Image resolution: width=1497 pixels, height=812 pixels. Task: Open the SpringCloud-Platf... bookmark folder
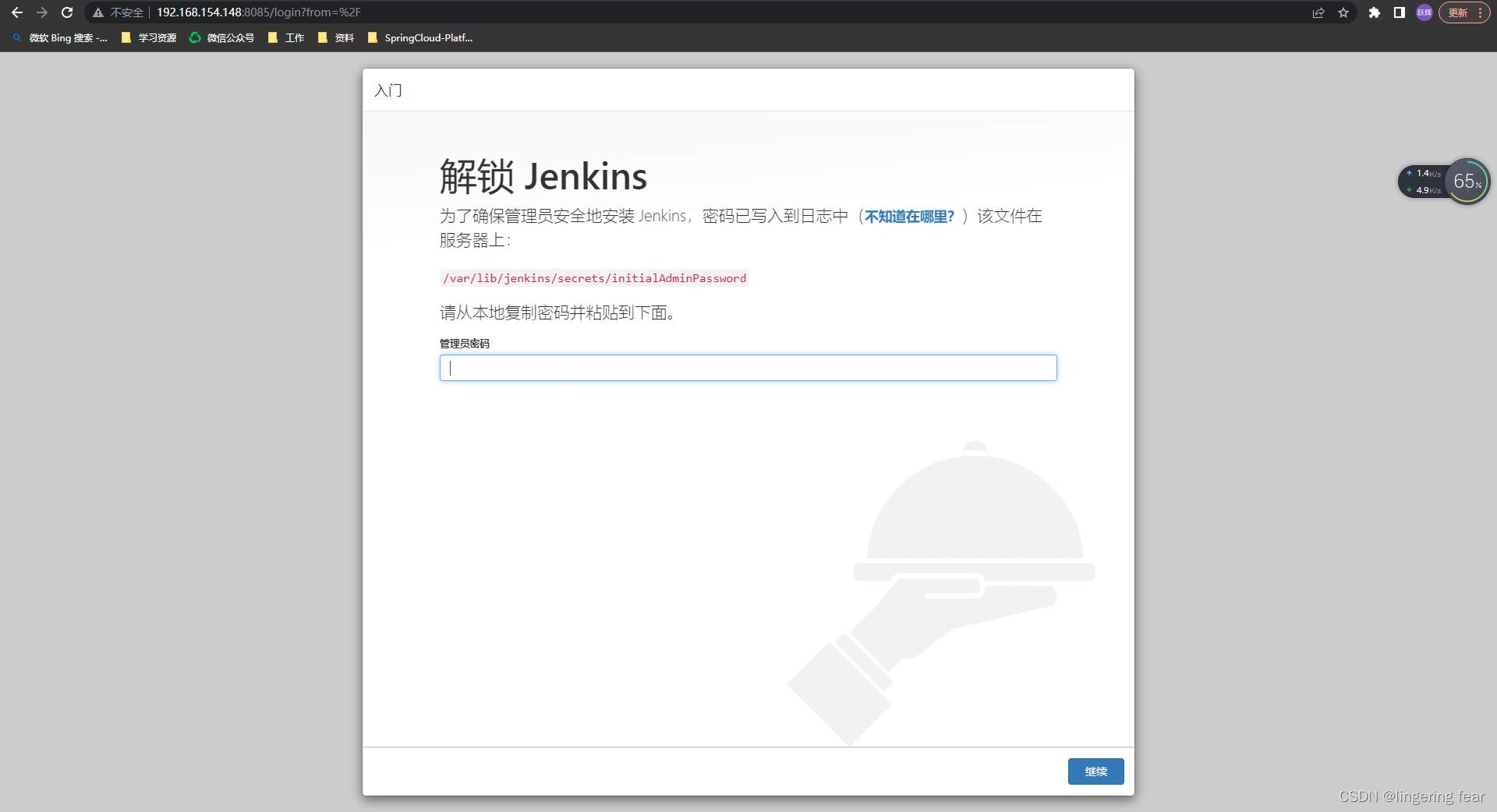[420, 37]
